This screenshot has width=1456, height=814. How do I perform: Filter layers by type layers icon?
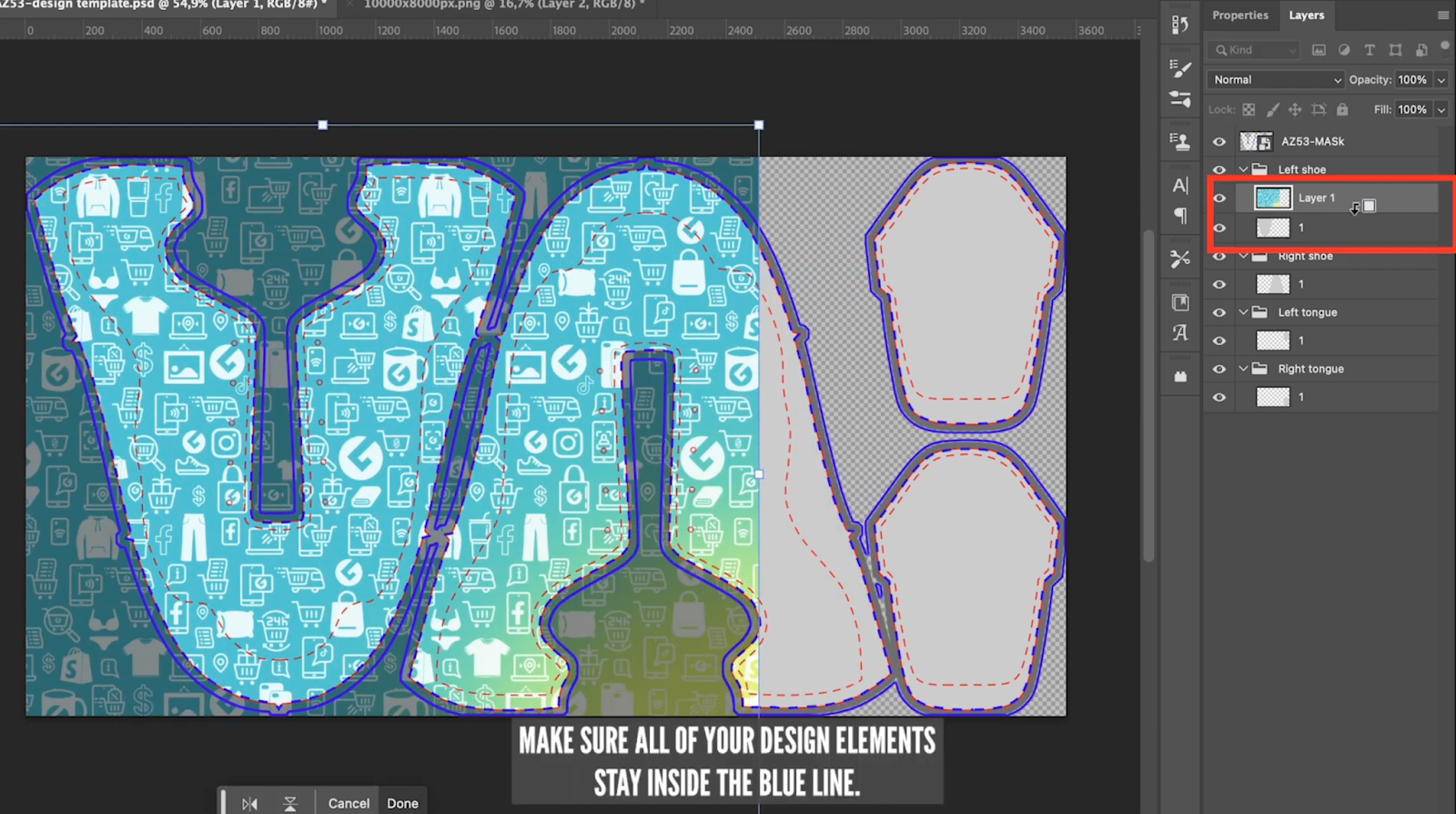pyautogui.click(x=1370, y=50)
